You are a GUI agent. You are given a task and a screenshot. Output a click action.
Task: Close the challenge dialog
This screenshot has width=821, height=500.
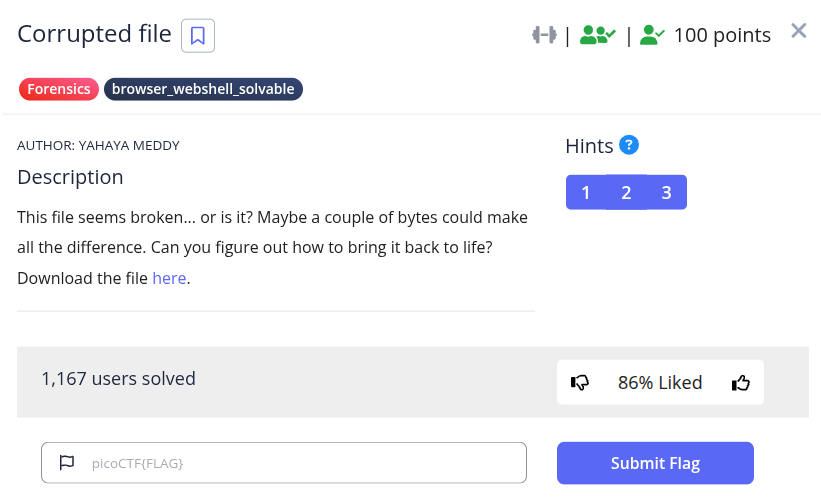point(798,31)
